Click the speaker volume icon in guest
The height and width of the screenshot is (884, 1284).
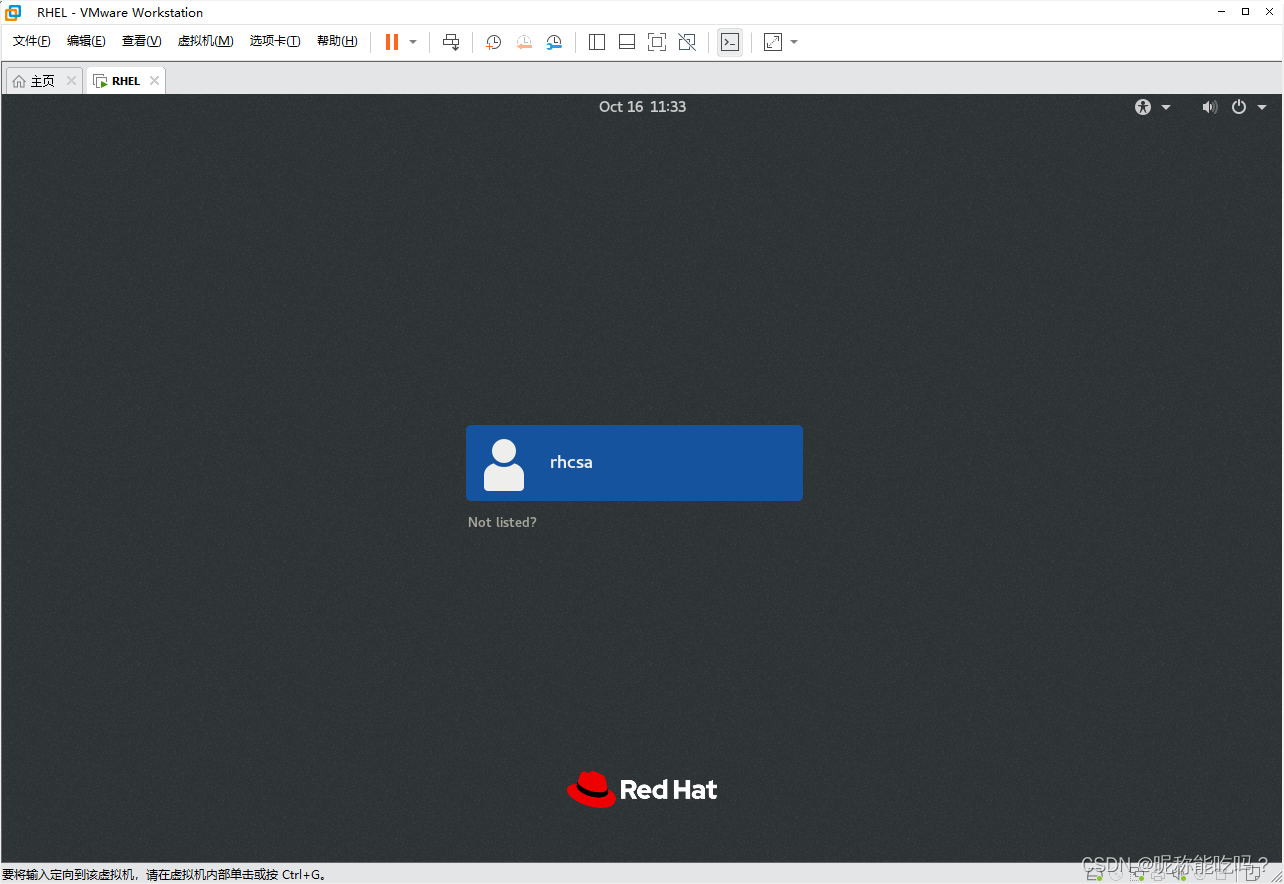pos(1210,107)
